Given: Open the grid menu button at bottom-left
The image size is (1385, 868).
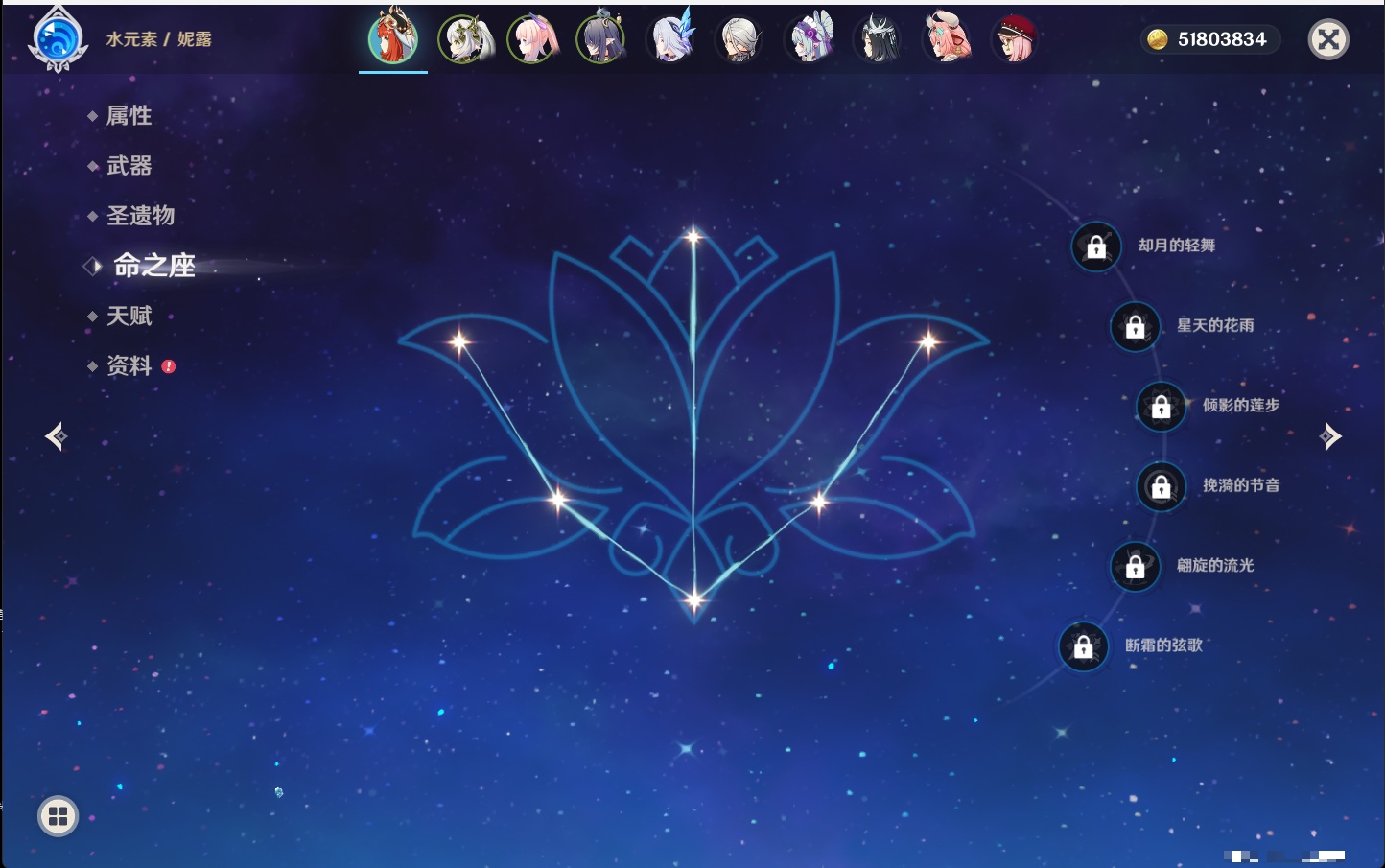Looking at the screenshot, I should coord(58,816).
